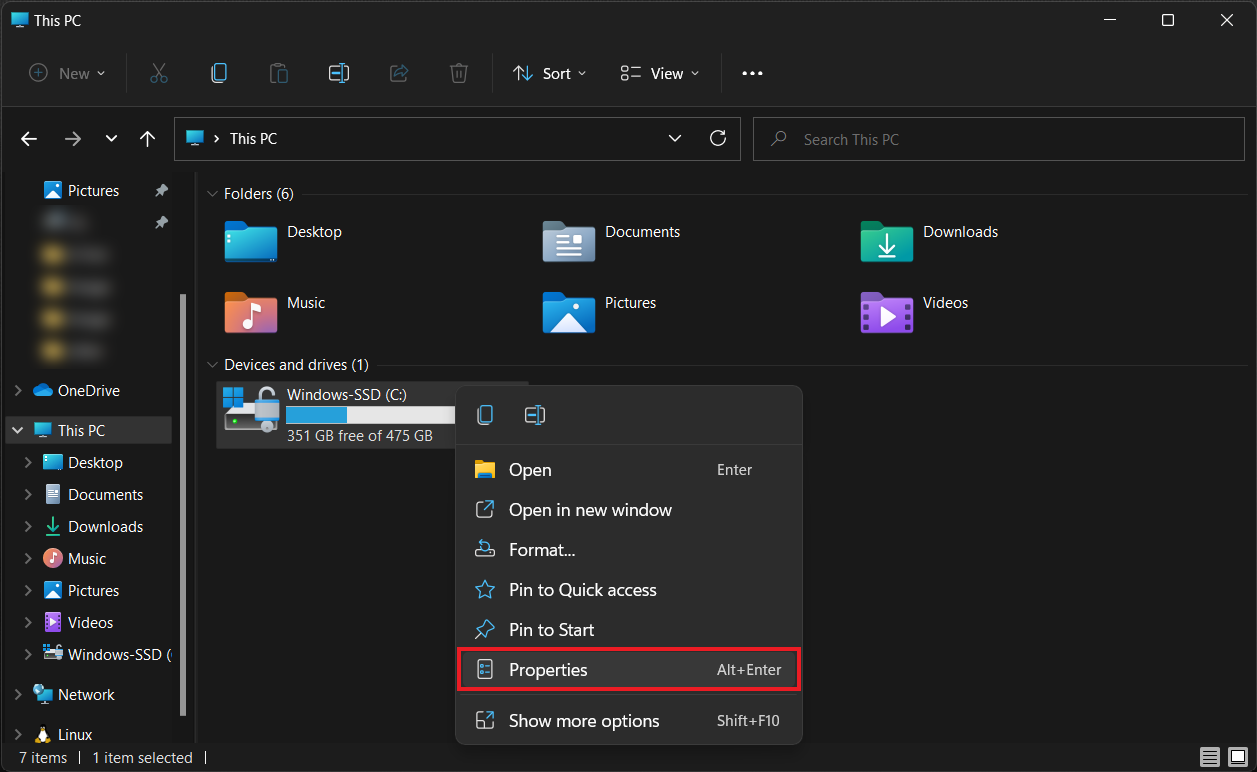Select Documents in navigation pane
Screen dimensions: 1257x772
click(x=105, y=495)
